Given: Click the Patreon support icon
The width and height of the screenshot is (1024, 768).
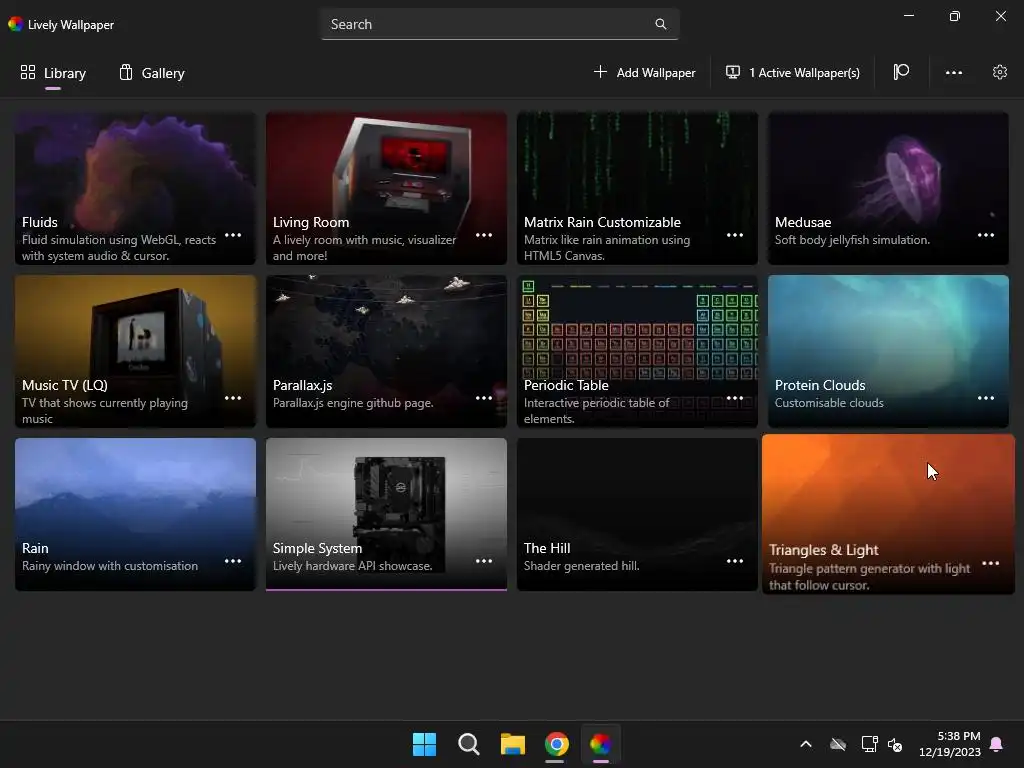Looking at the screenshot, I should click(901, 72).
